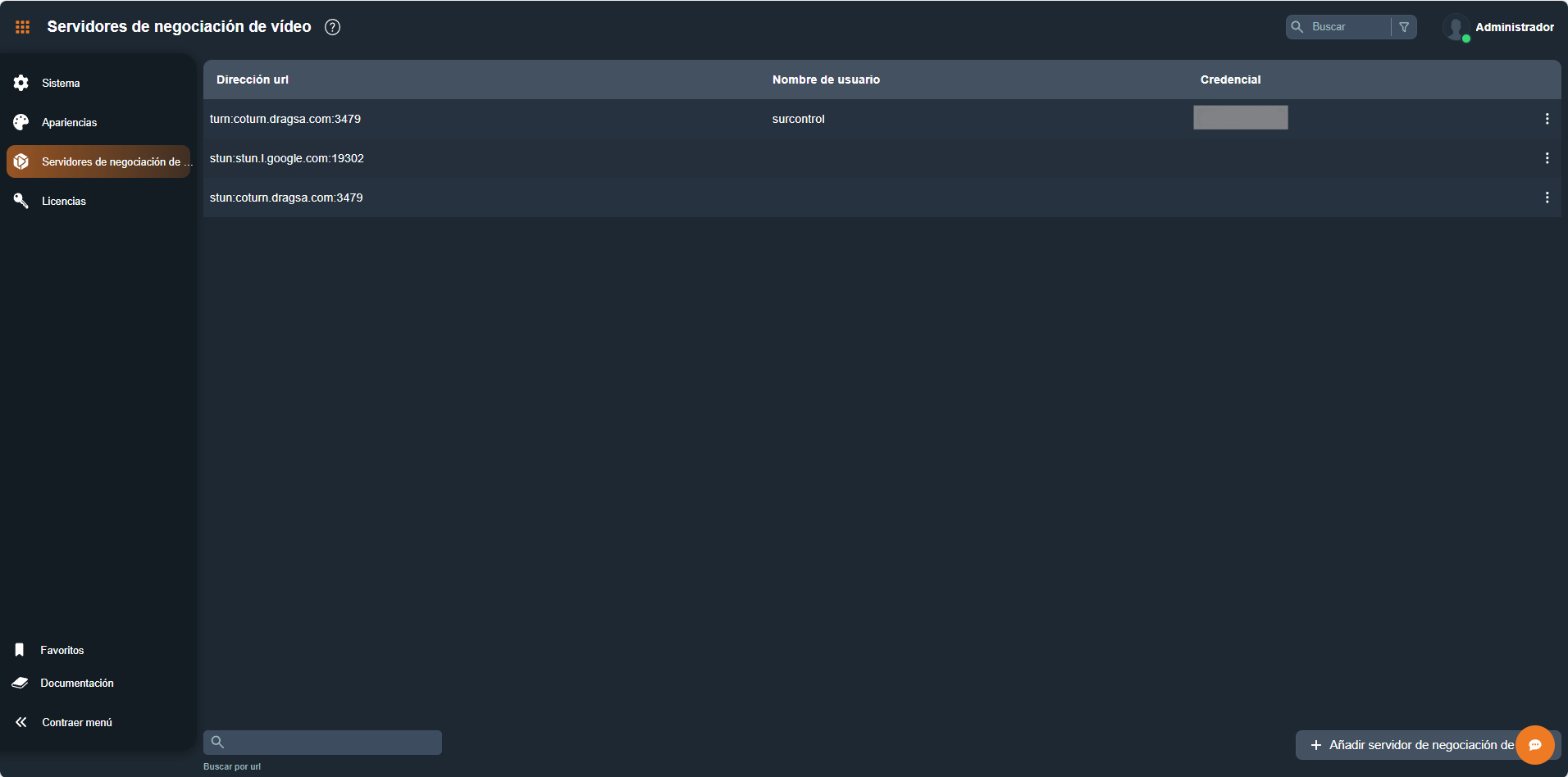This screenshot has height=777, width=1568.
Task: Open Documentación from sidebar
Action: pos(76,683)
